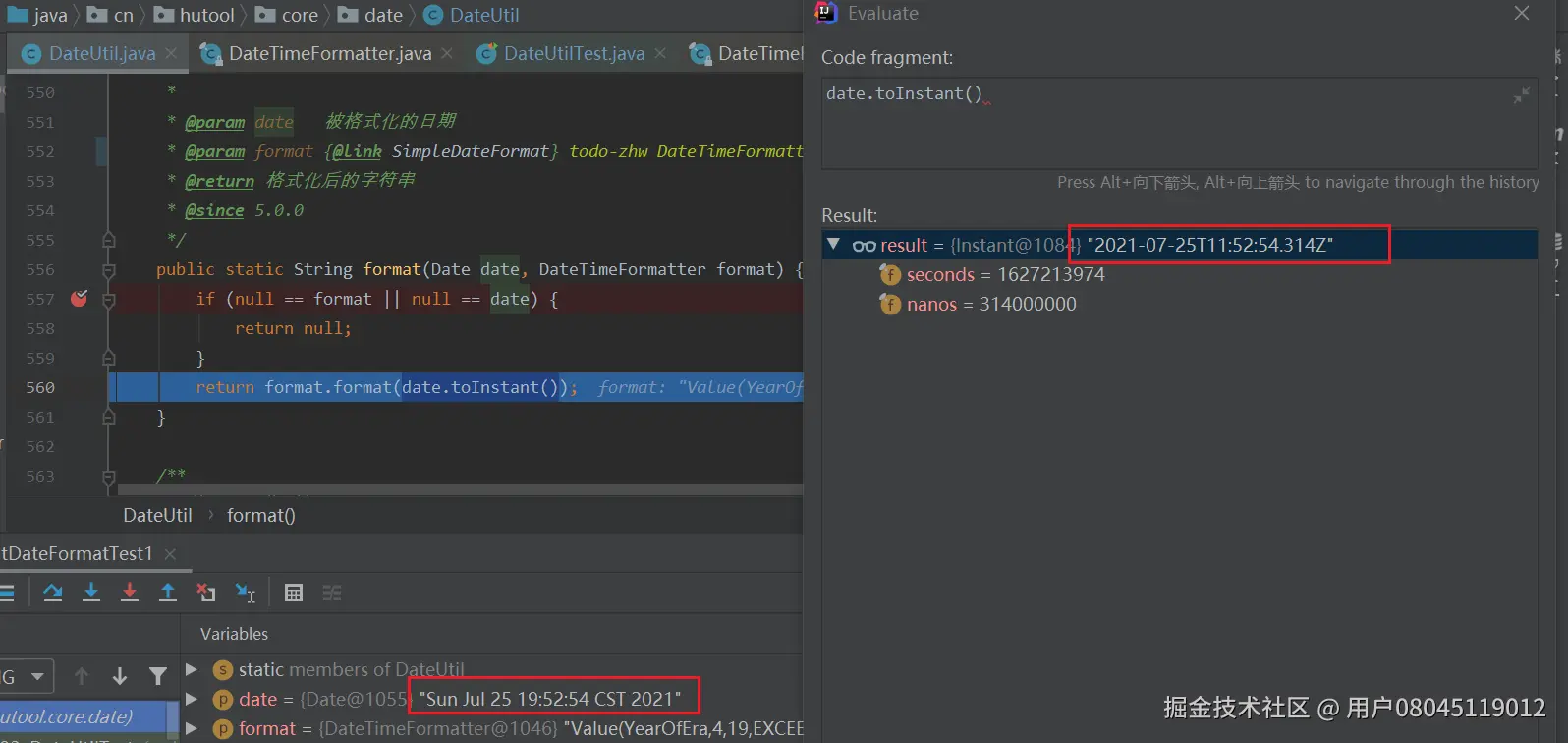Viewport: 1568px width, 743px height.
Task: Click DateUtil in the navigation breadcrumb
Action: point(484,15)
